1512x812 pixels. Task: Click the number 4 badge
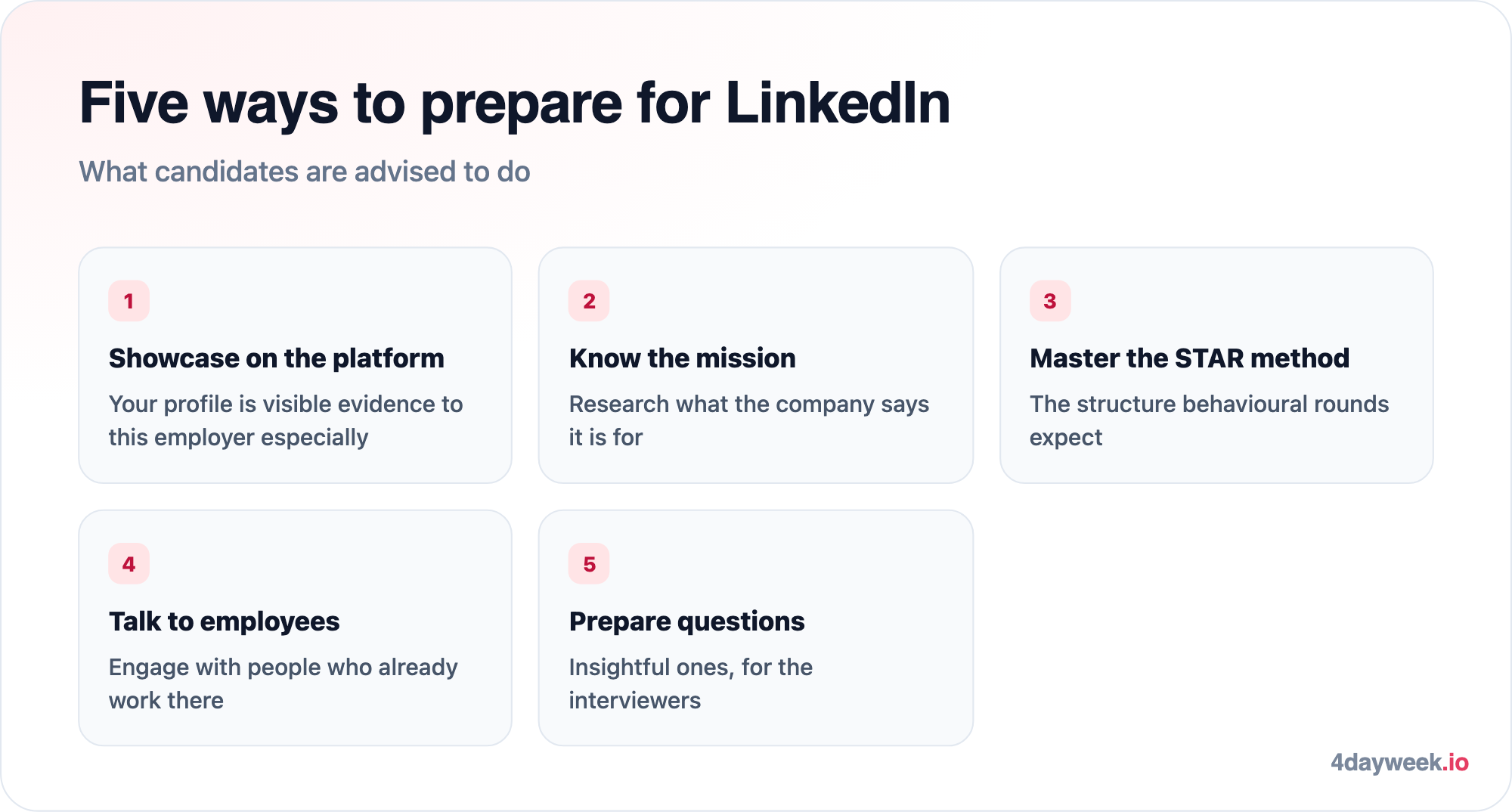click(129, 564)
